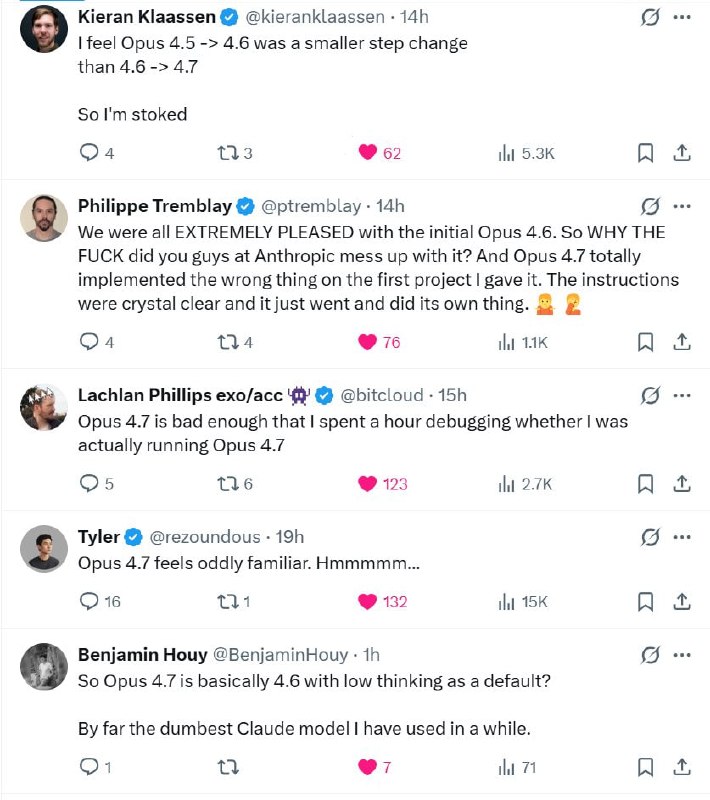Share Lachlan Phillips's tweet
710x800 pixels.
point(682,484)
